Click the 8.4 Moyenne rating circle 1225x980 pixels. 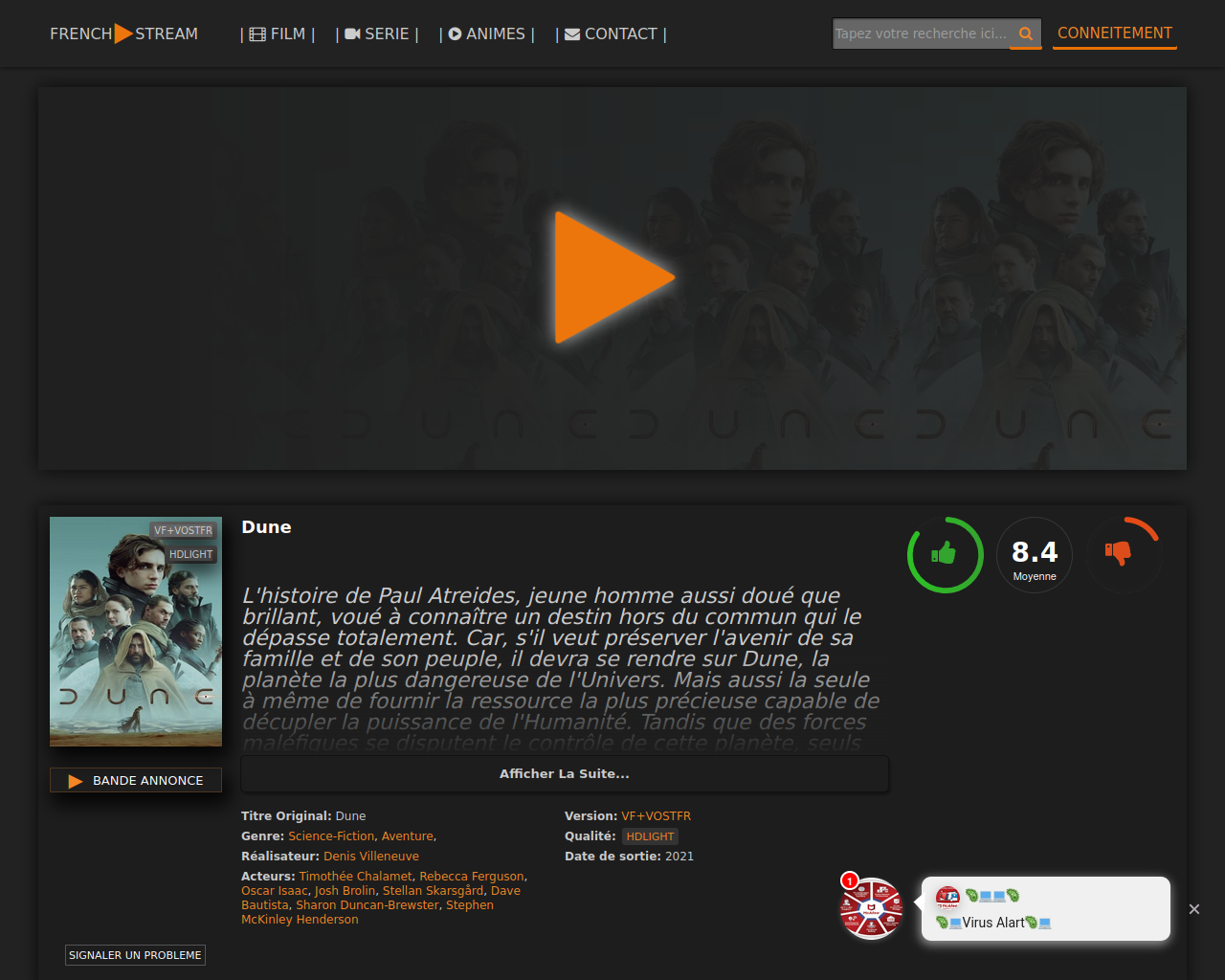1035,555
